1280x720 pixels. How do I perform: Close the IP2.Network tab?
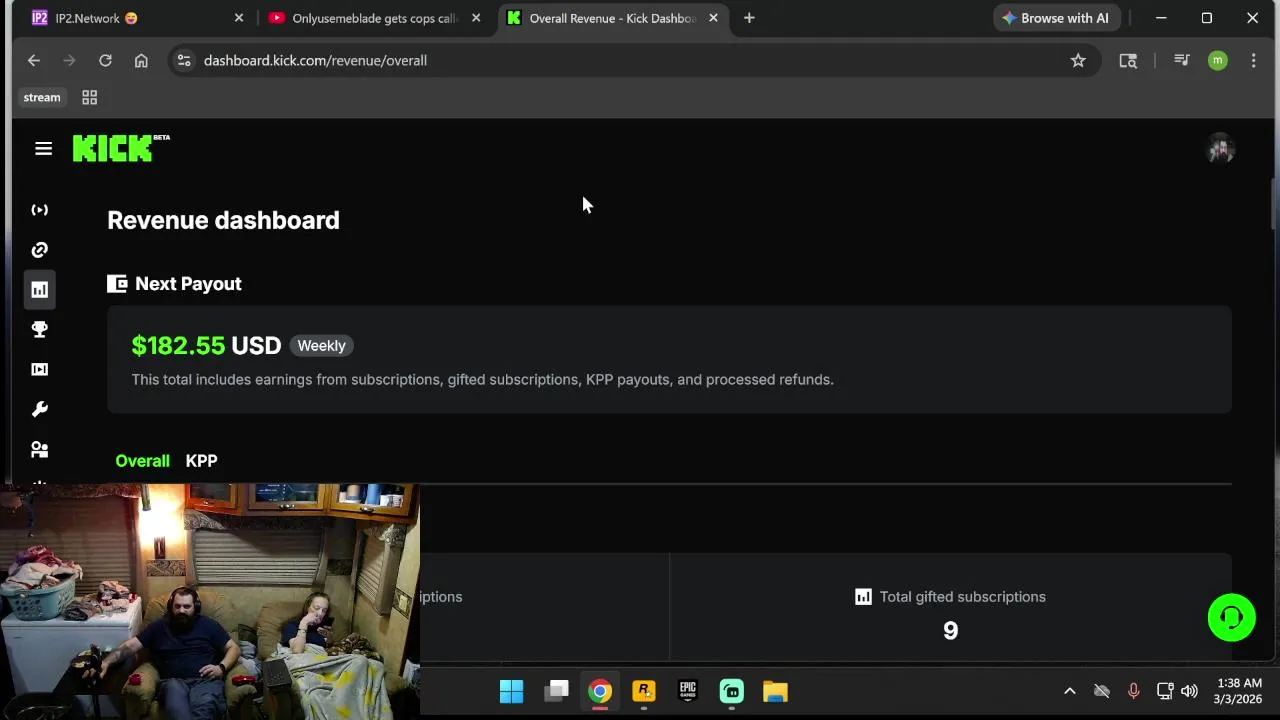pyautogui.click(x=238, y=18)
